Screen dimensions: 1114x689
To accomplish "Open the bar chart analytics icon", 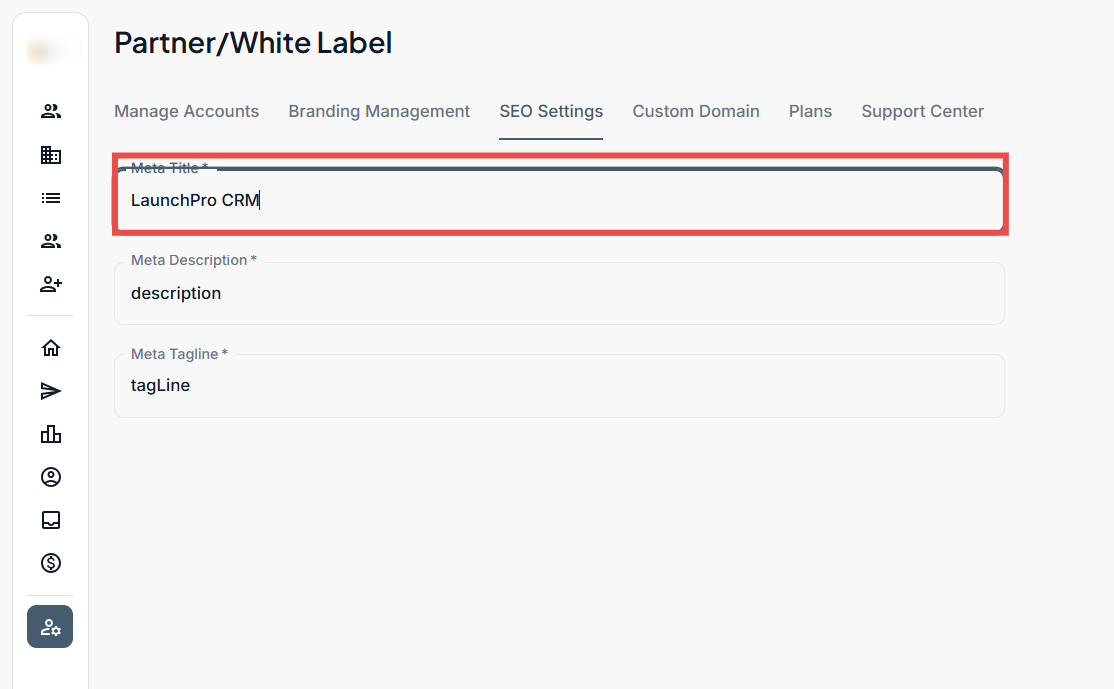I will point(50,434).
